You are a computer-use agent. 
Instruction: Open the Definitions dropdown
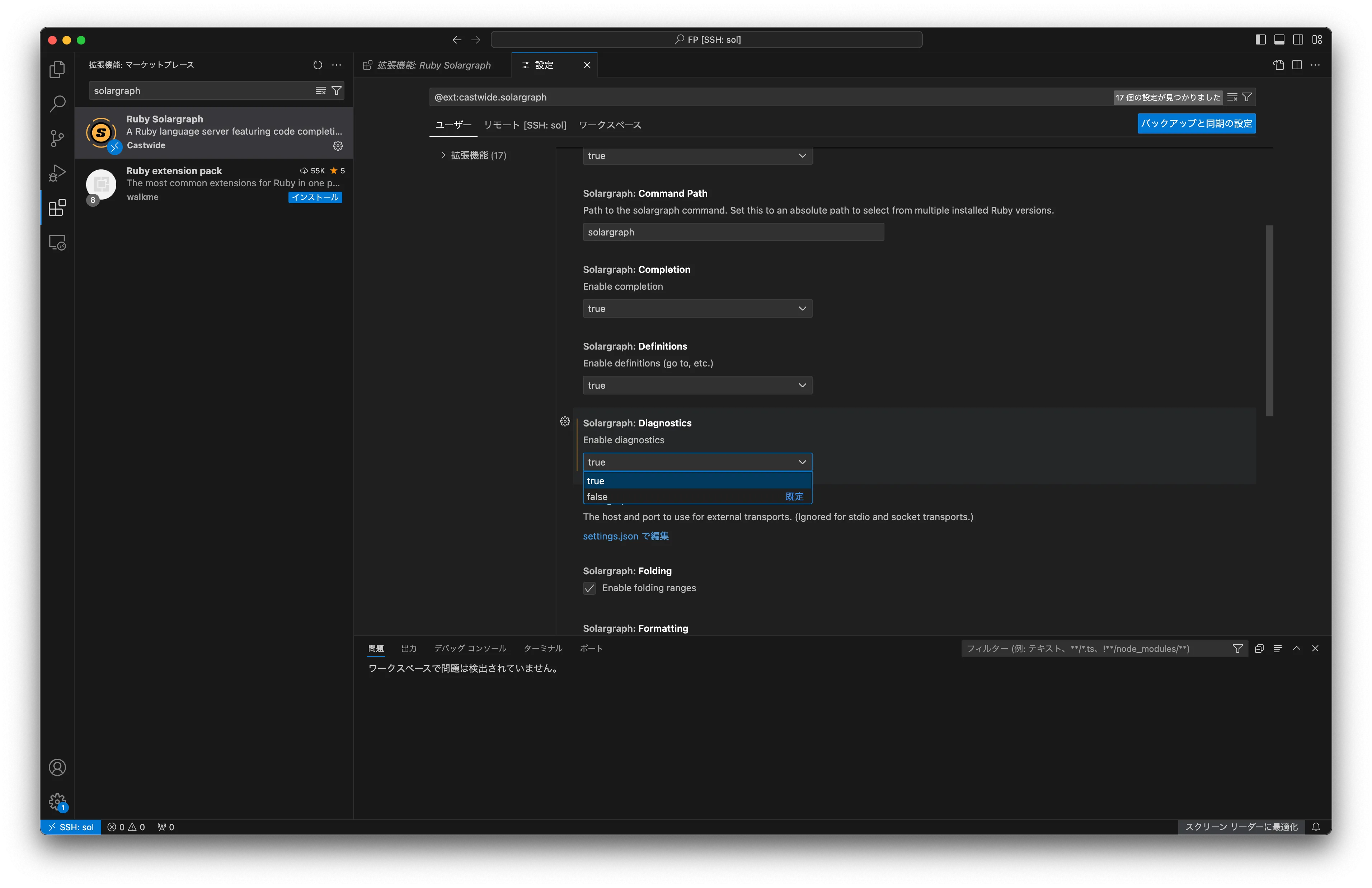pos(697,385)
